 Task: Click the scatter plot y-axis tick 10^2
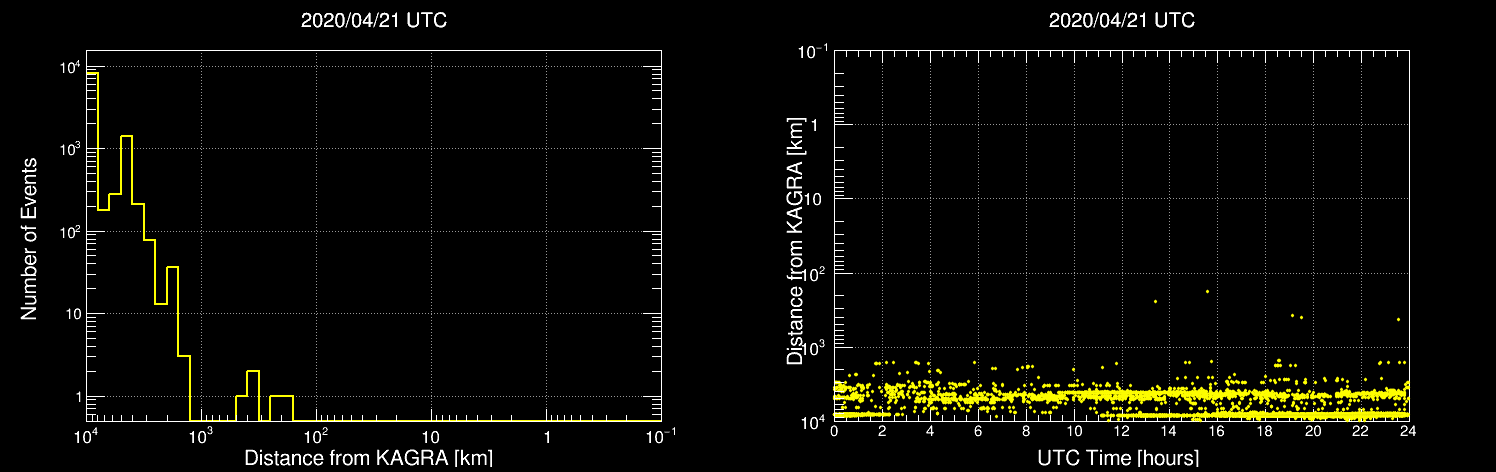tap(815, 272)
